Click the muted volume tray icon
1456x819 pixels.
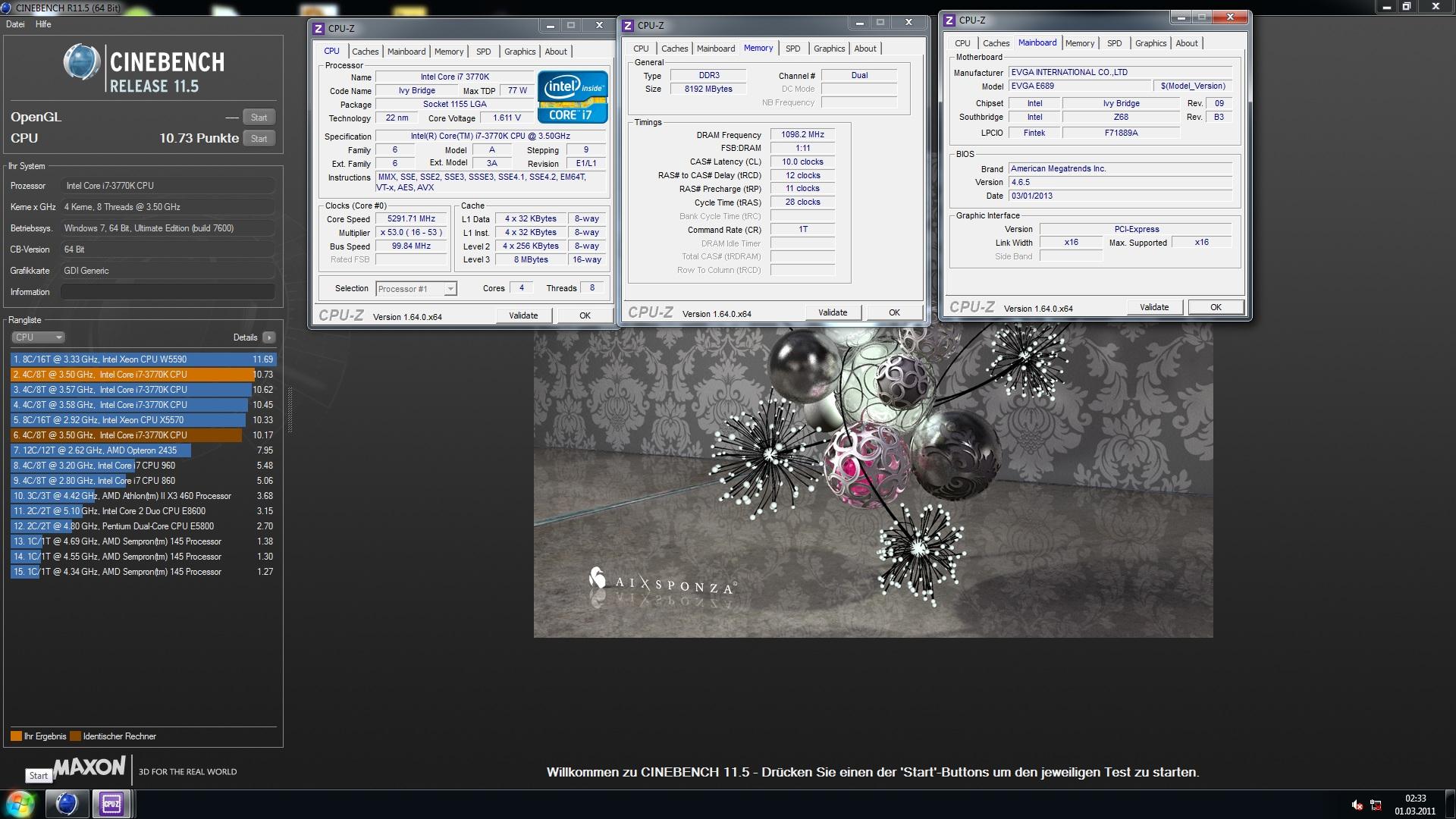pyautogui.click(x=1357, y=805)
